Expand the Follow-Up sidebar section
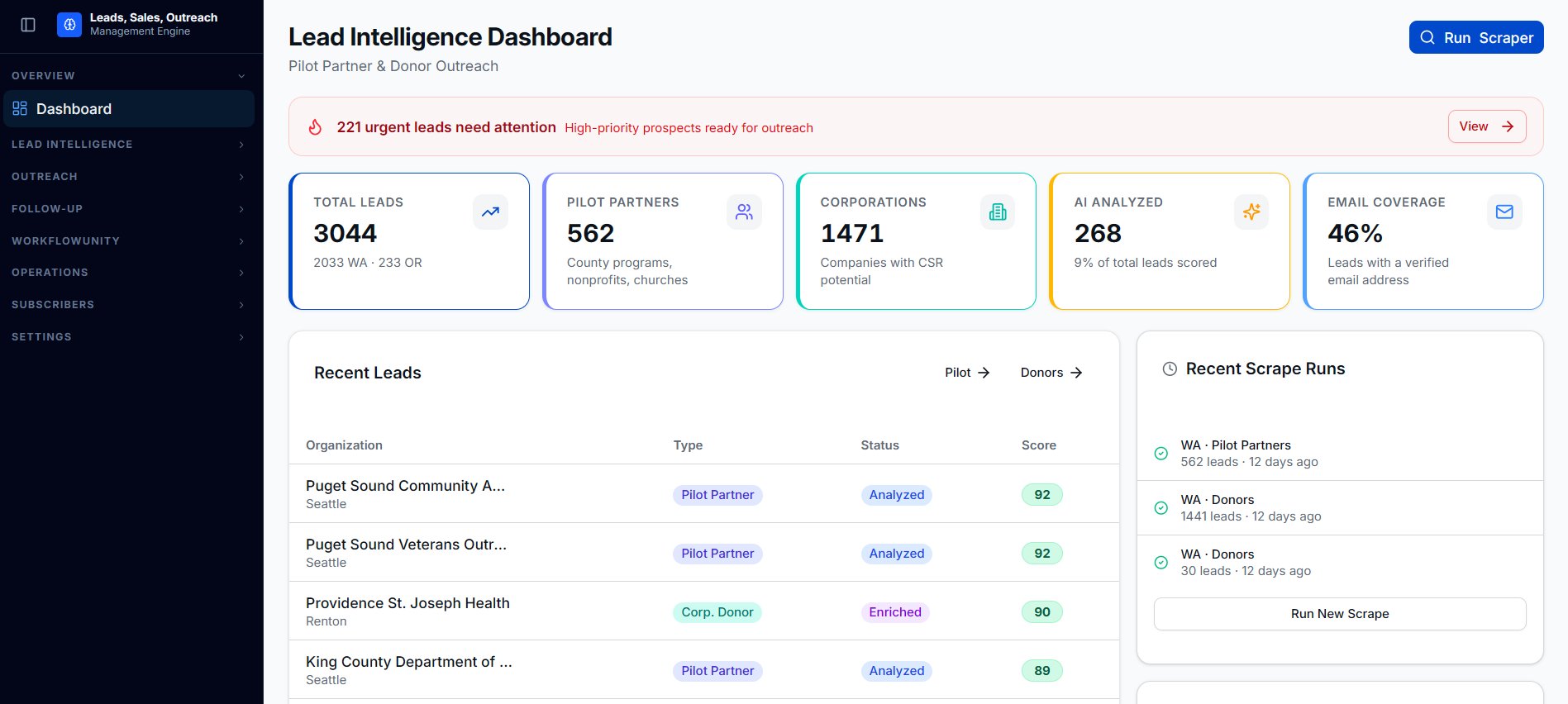 128,209
